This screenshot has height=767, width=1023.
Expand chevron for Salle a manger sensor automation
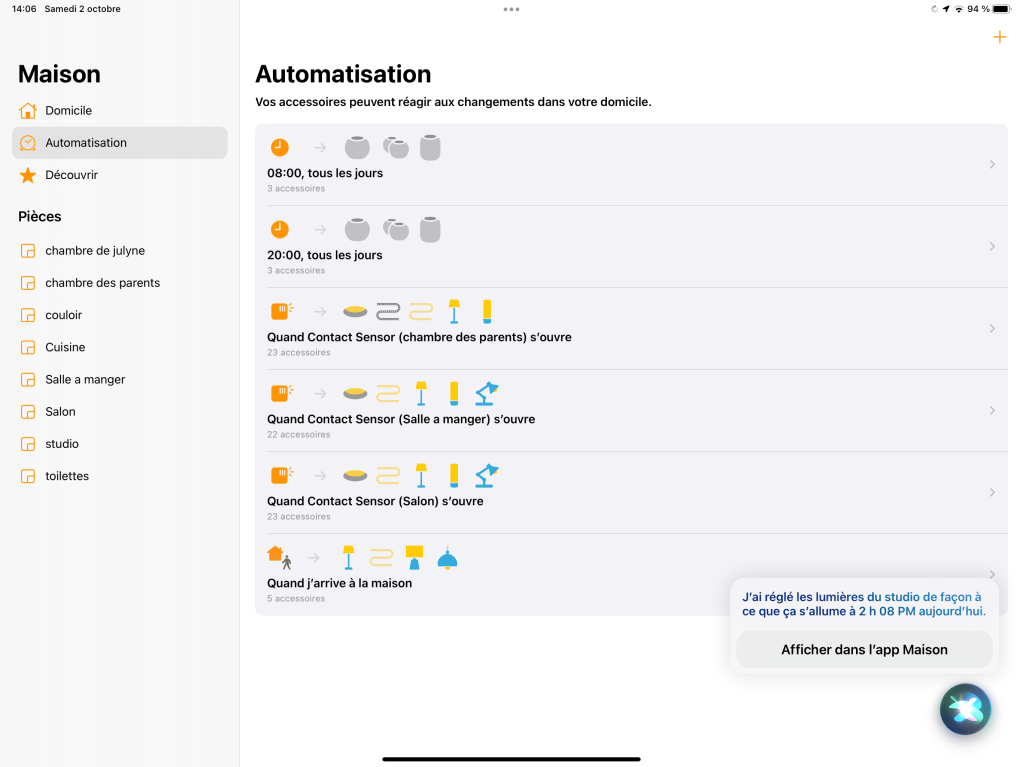[991, 410]
